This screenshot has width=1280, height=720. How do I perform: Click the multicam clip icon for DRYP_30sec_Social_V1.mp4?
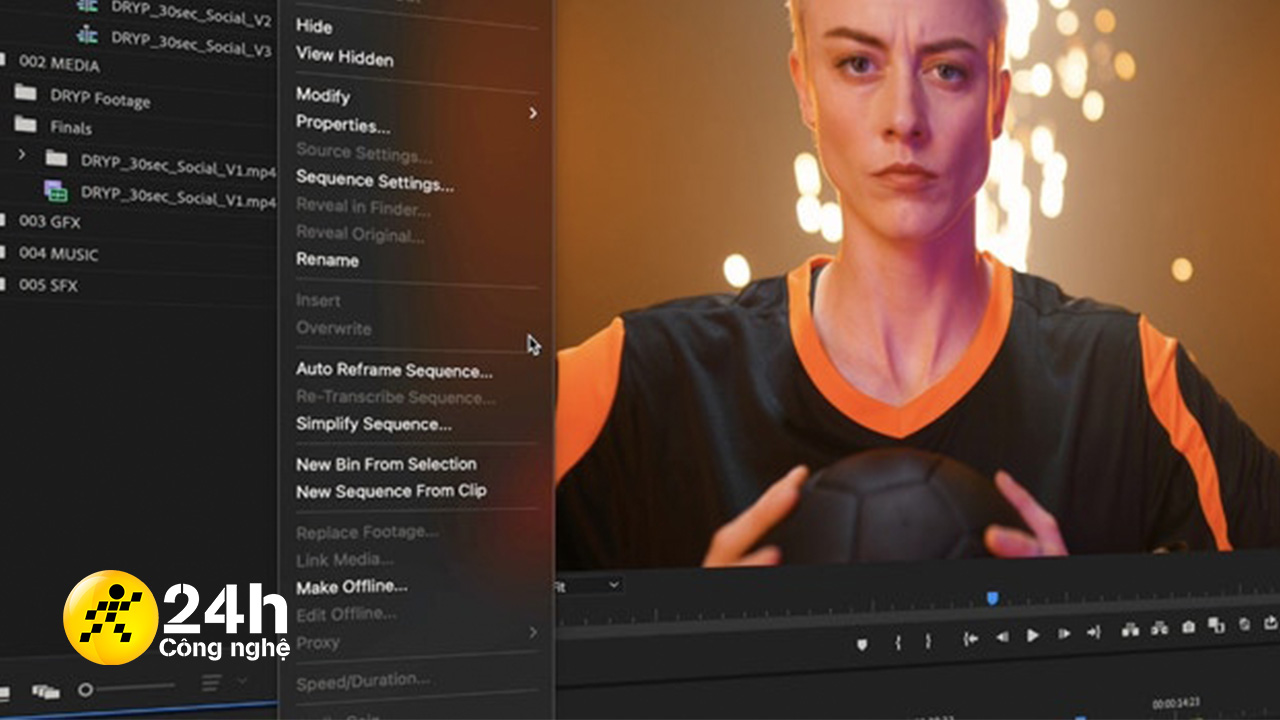click(x=56, y=190)
